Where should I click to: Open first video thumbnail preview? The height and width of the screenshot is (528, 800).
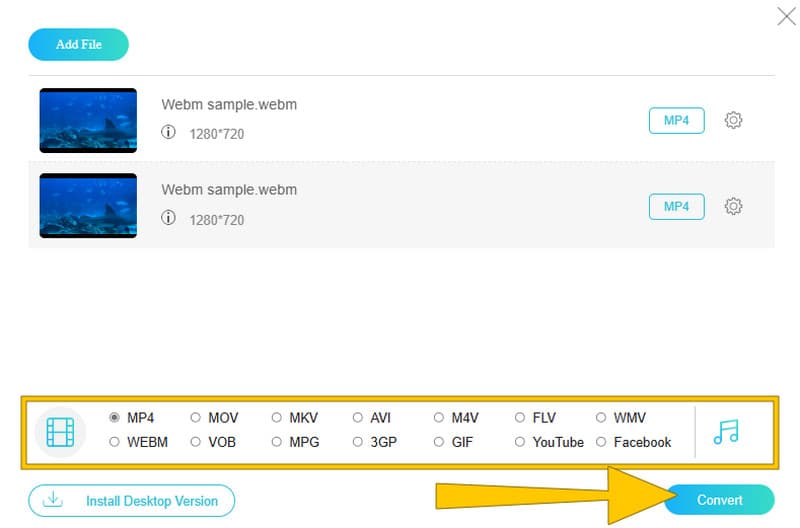click(88, 120)
